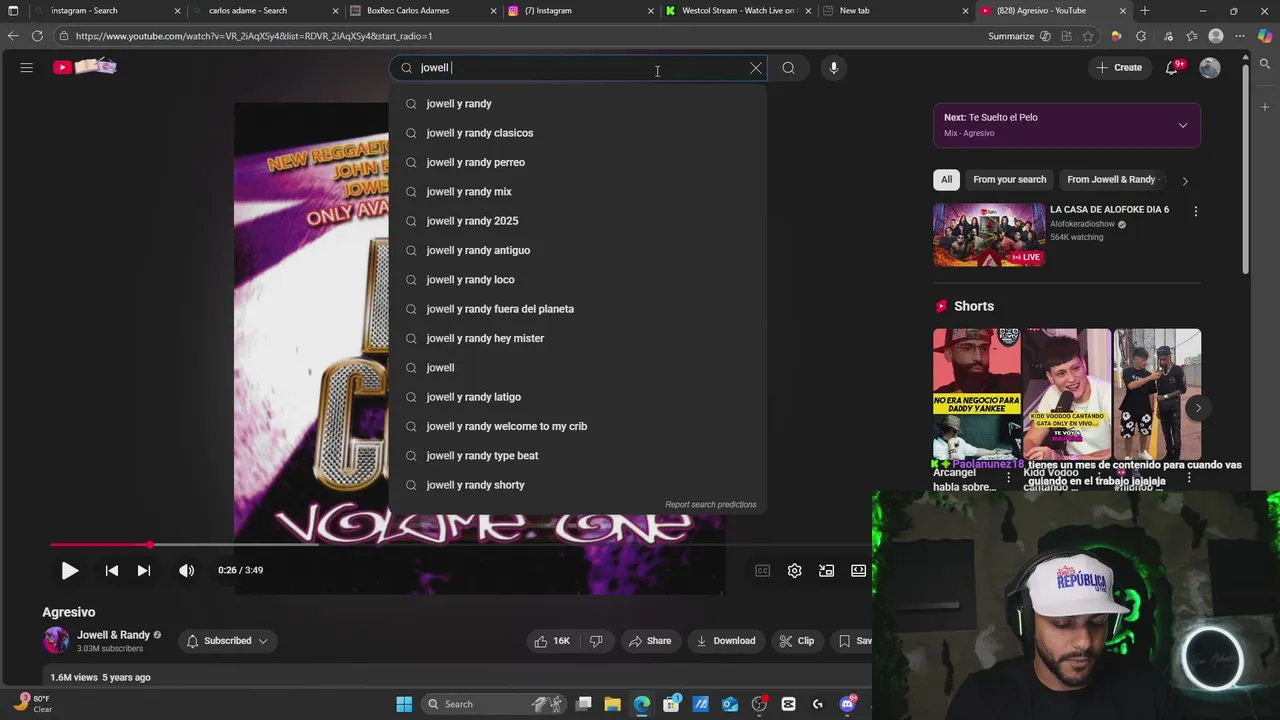The height and width of the screenshot is (720, 1280).
Task: Clear the search box with the X
Action: click(756, 68)
